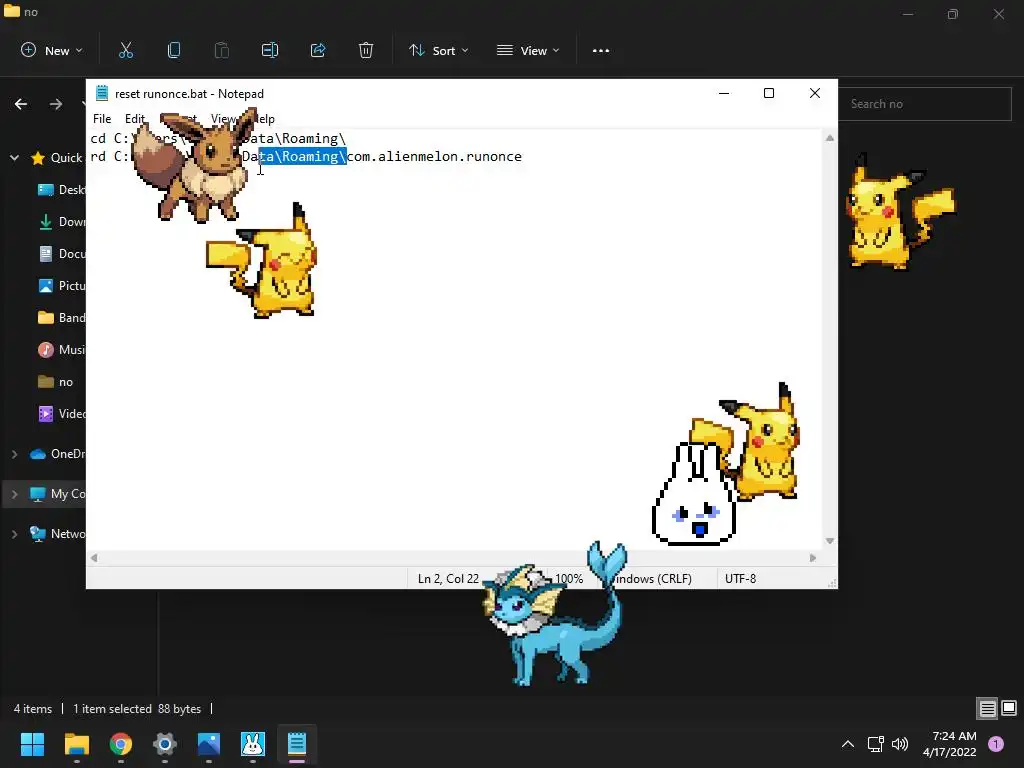Expand the Network tree node

click(14, 534)
